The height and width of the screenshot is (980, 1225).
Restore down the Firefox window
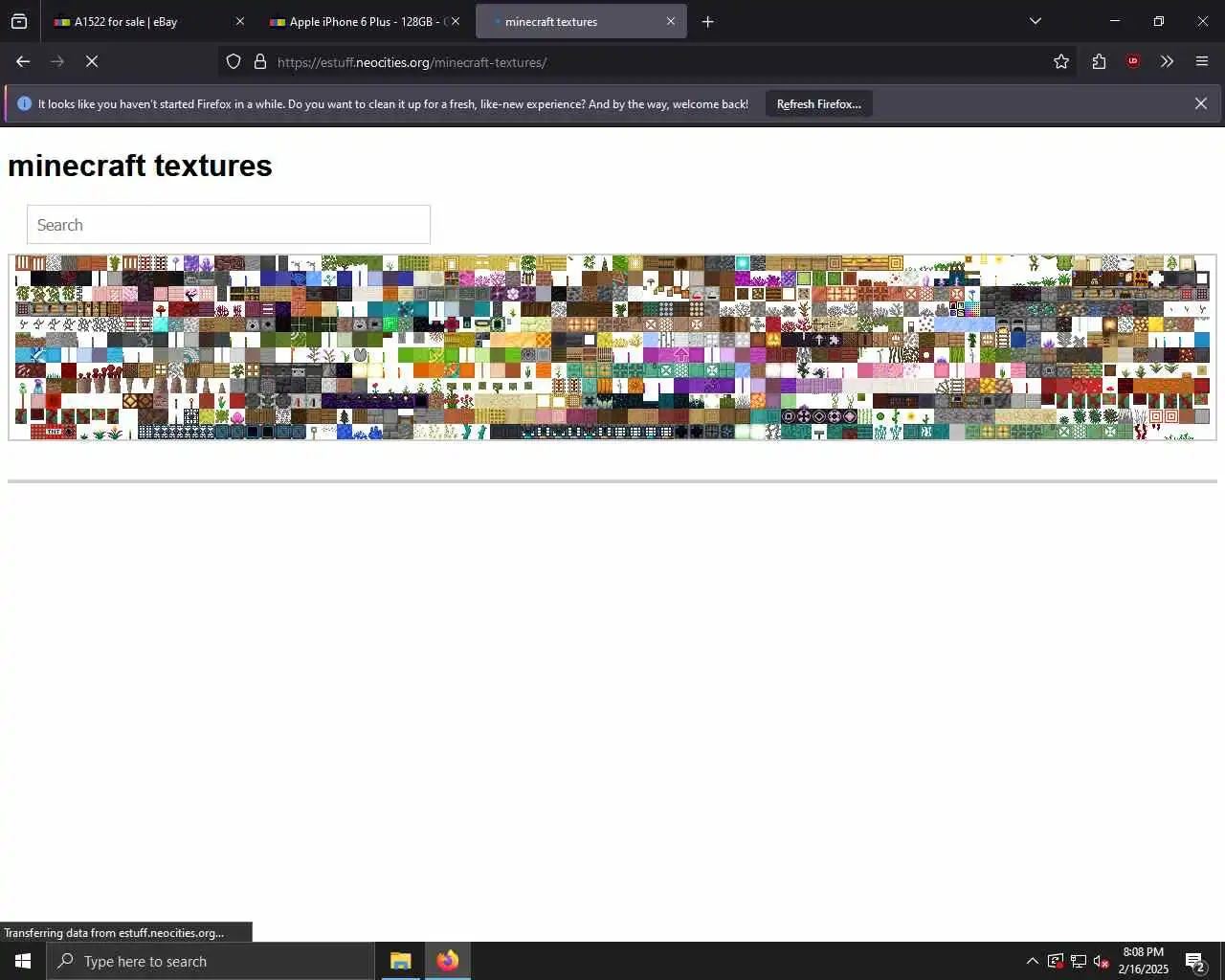1159,21
